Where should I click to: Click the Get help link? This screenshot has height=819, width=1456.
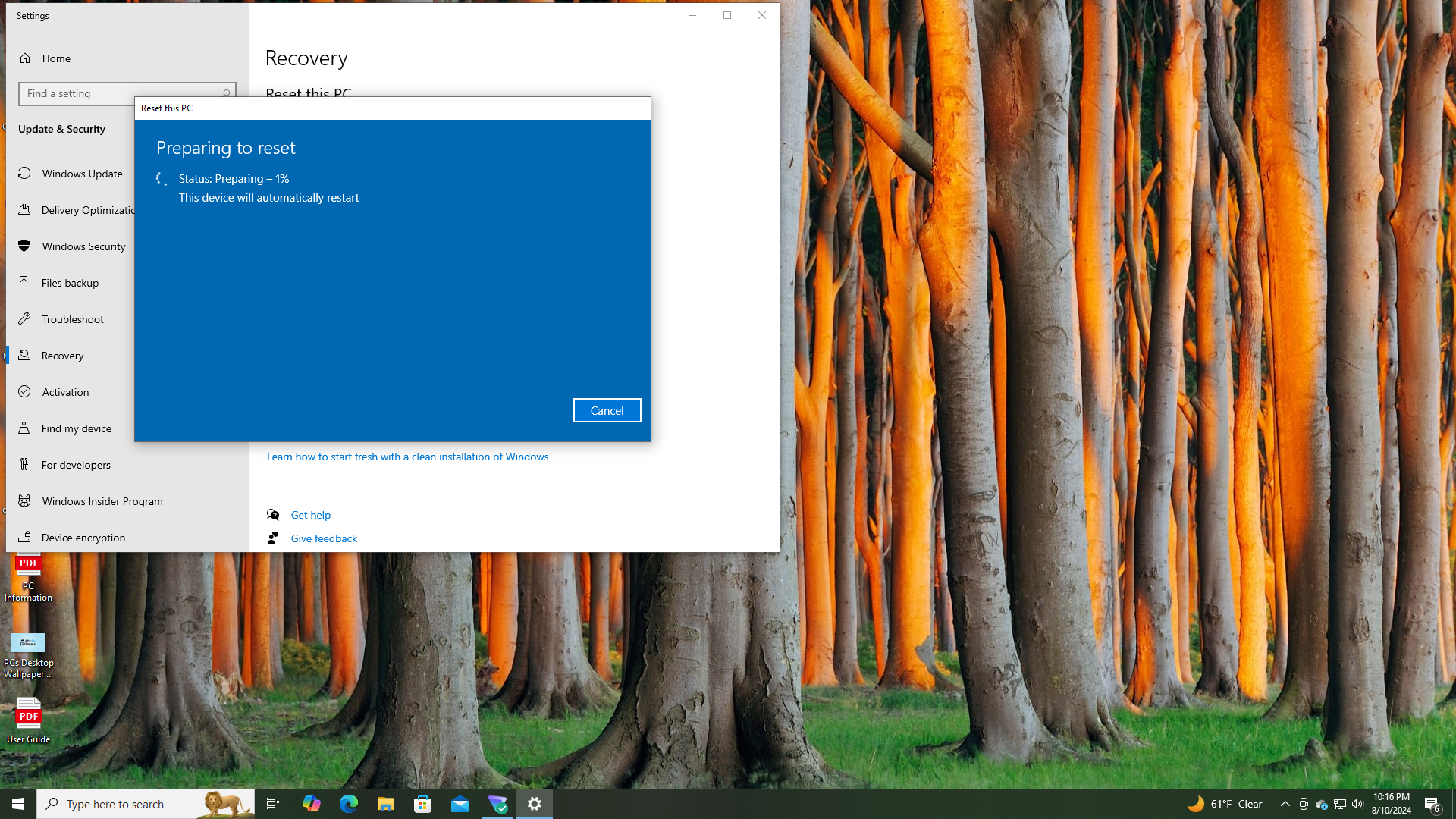[x=311, y=515]
